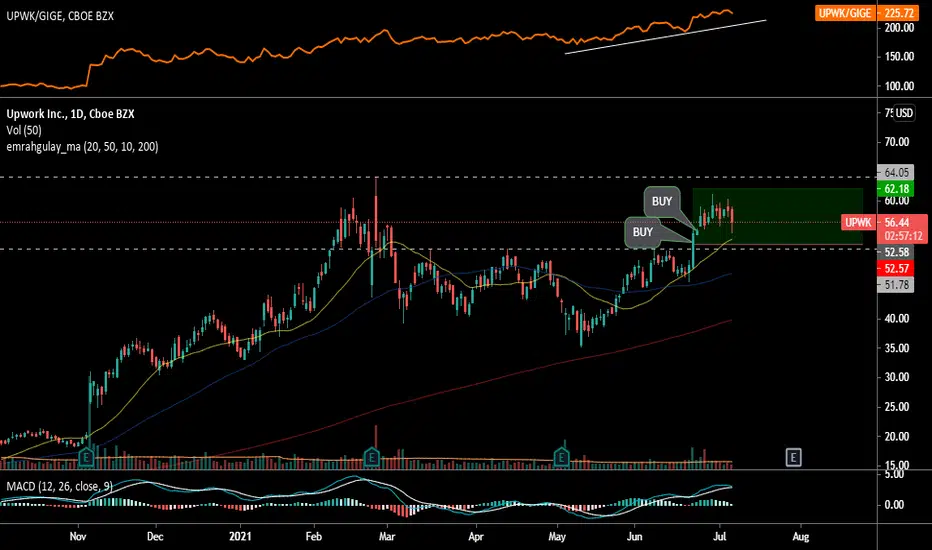Click the red 52.57 price label

[x=896, y=269]
